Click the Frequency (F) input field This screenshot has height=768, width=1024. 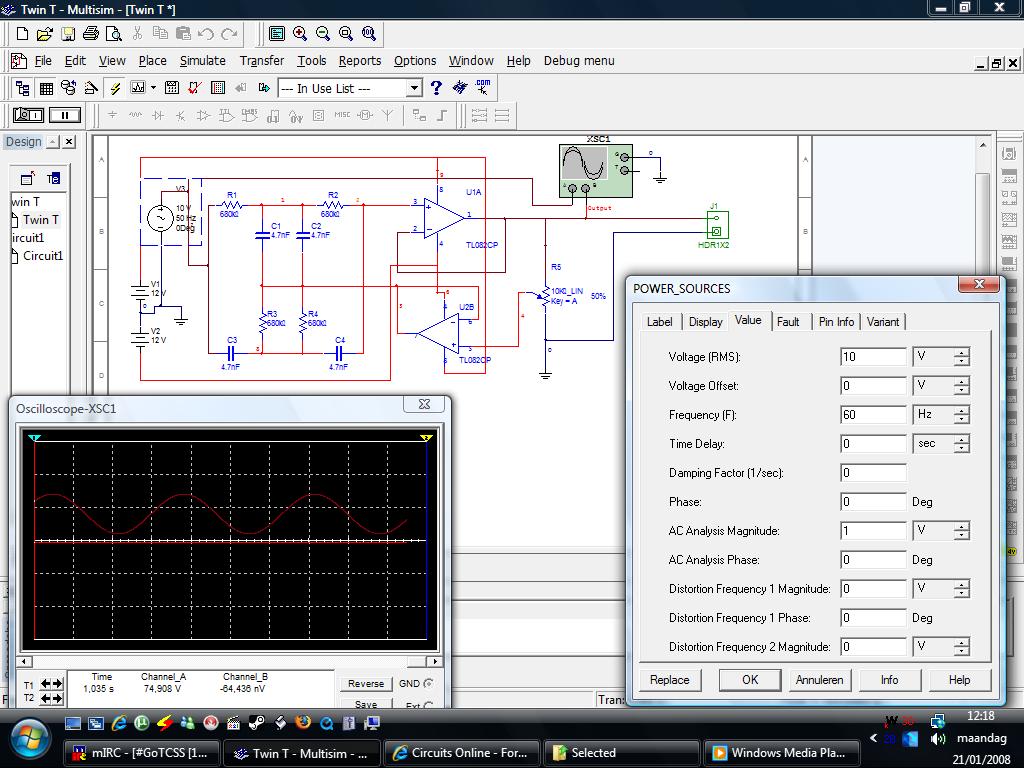pos(873,414)
